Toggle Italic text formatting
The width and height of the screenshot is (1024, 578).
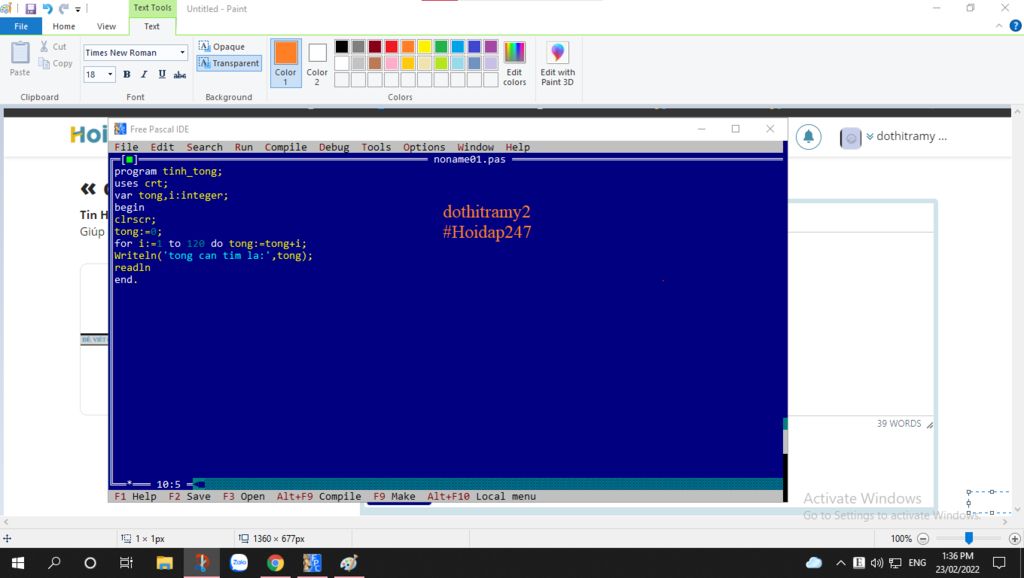(x=144, y=74)
